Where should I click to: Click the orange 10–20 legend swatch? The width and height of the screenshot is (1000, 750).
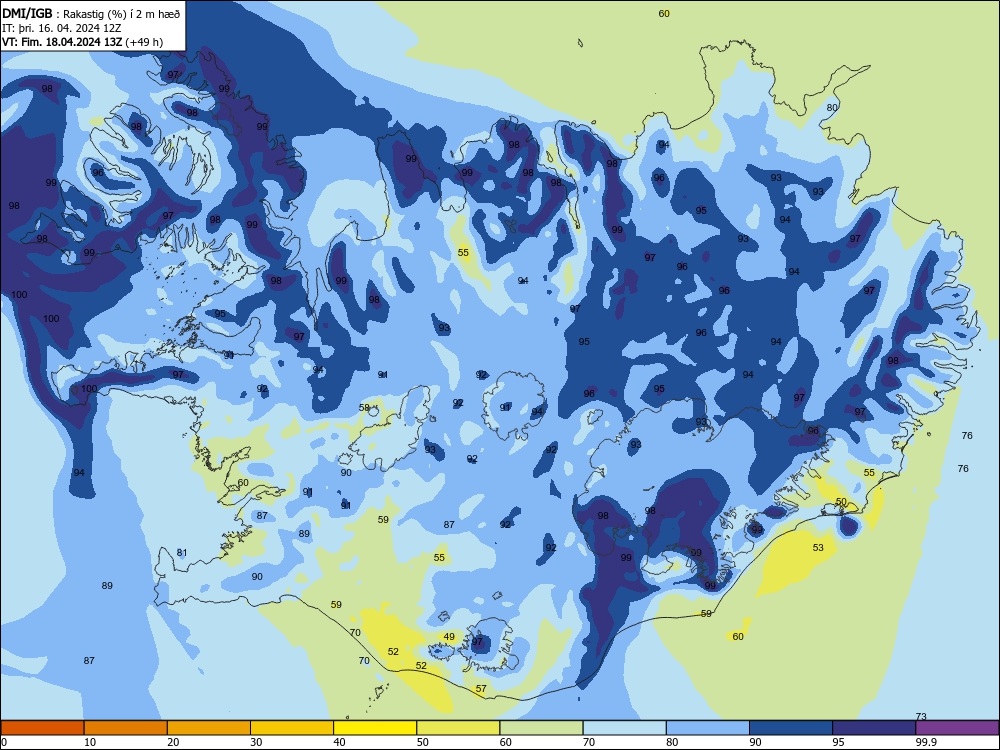coord(126,728)
